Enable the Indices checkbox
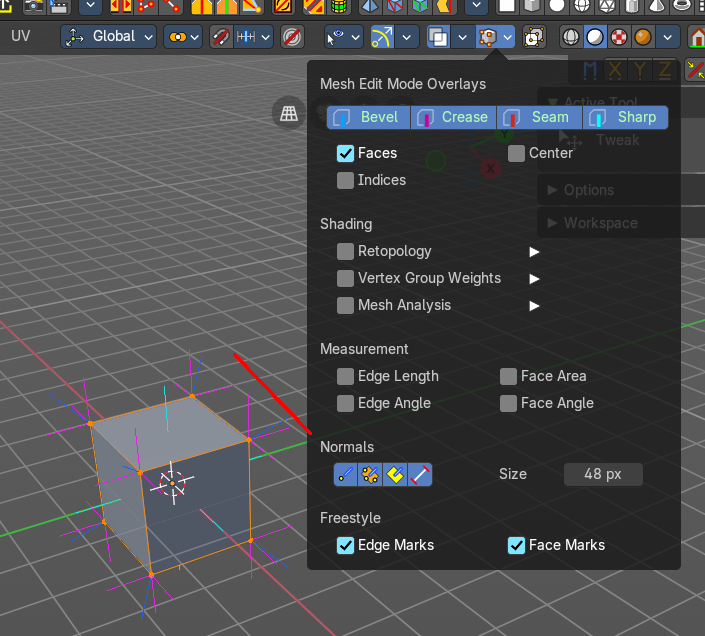Image resolution: width=705 pixels, height=636 pixels. [x=345, y=180]
